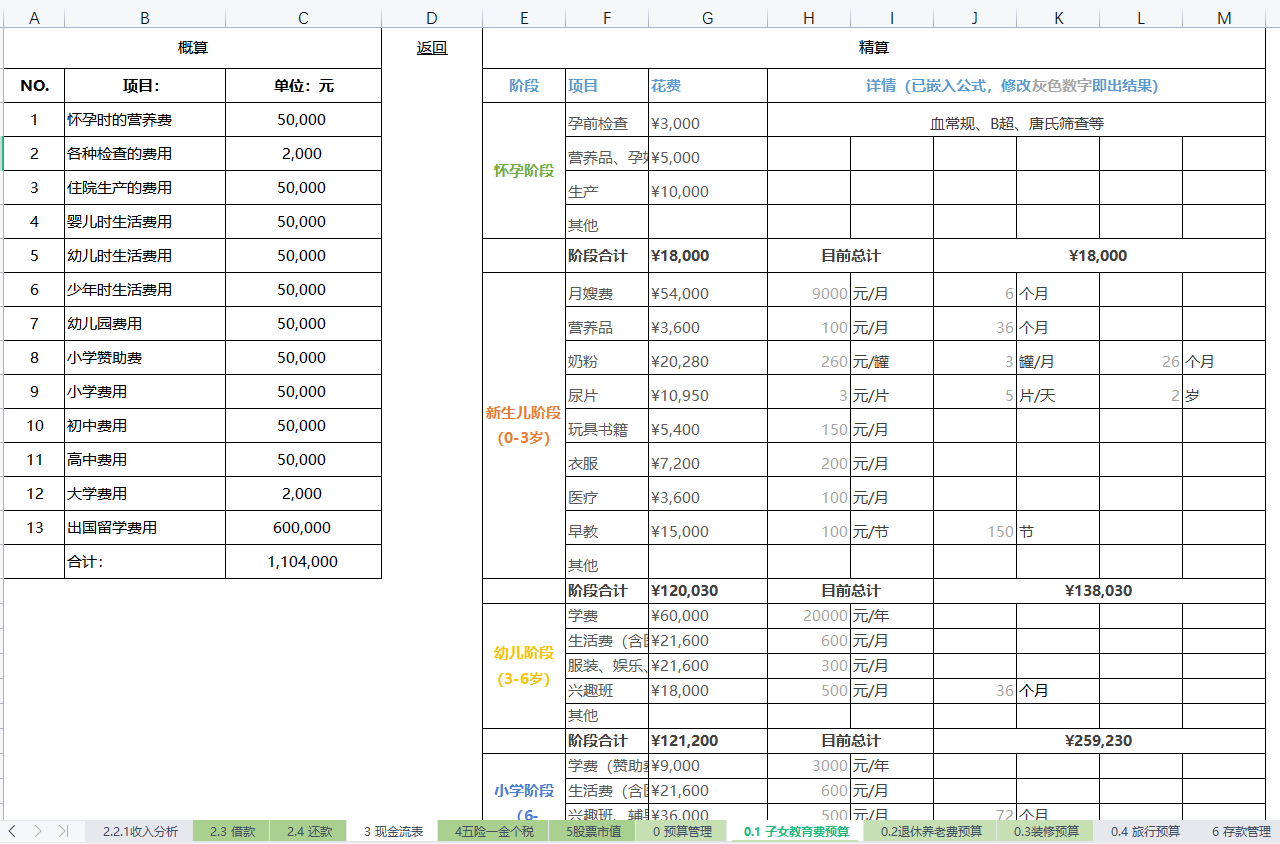The width and height of the screenshot is (1280, 844).
Task: Open the 0.4 旅行预算 sheet tab
Action: [x=1145, y=831]
